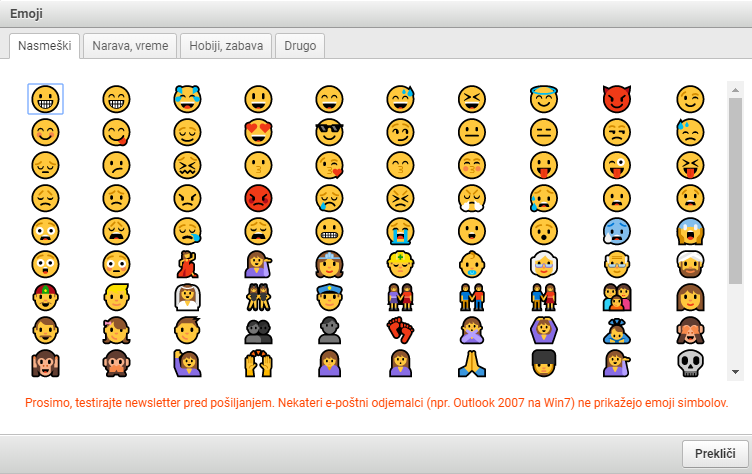
Task: Select the highlighted grinning face emoji
Action: coord(45,98)
